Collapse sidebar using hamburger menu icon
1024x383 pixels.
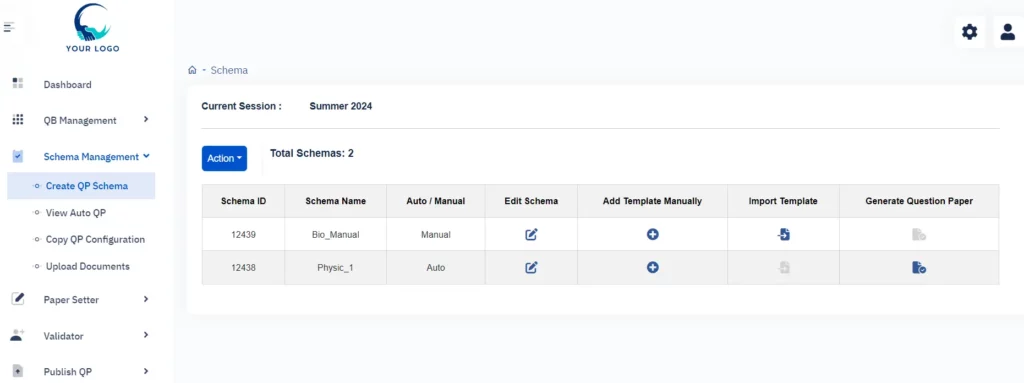pyautogui.click(x=8, y=27)
